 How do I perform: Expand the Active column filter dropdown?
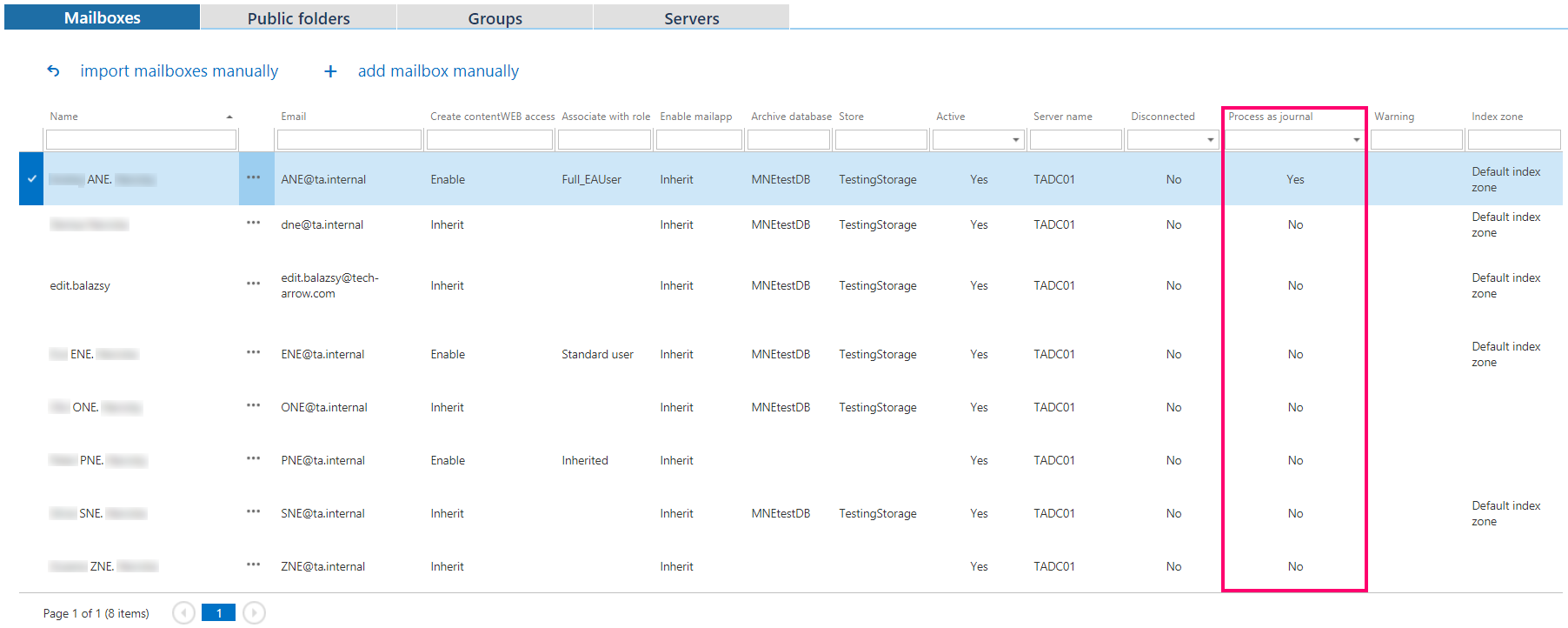click(x=1015, y=140)
